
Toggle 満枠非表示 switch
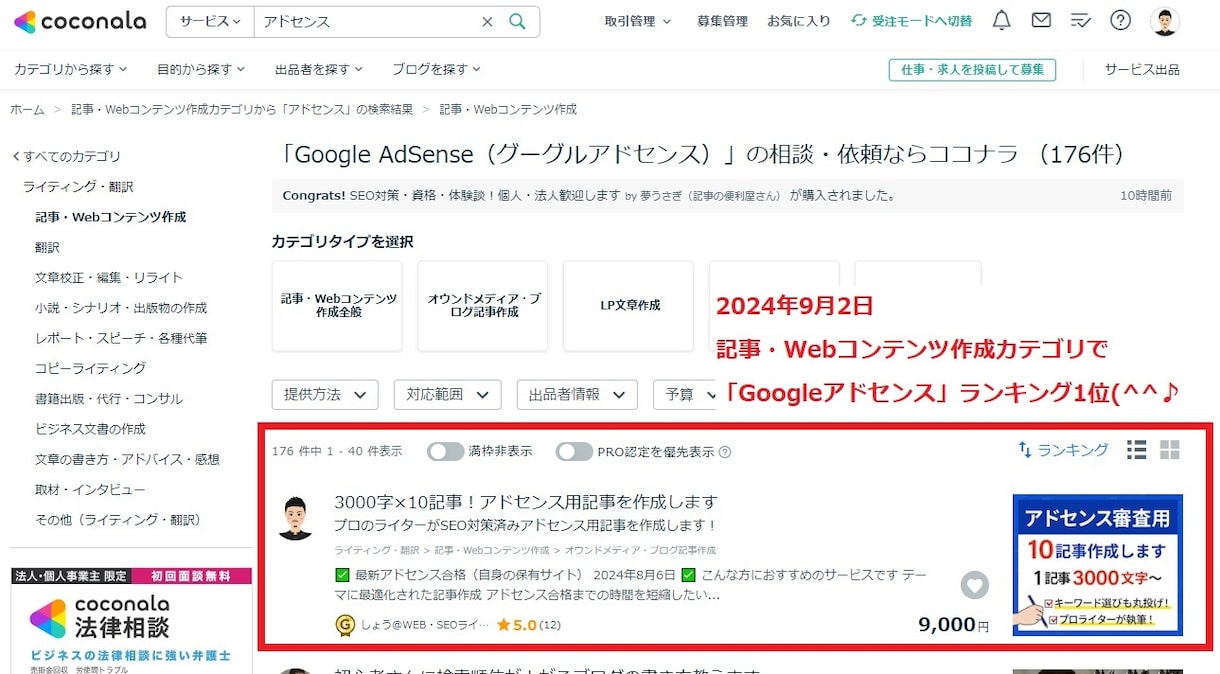pyautogui.click(x=446, y=451)
